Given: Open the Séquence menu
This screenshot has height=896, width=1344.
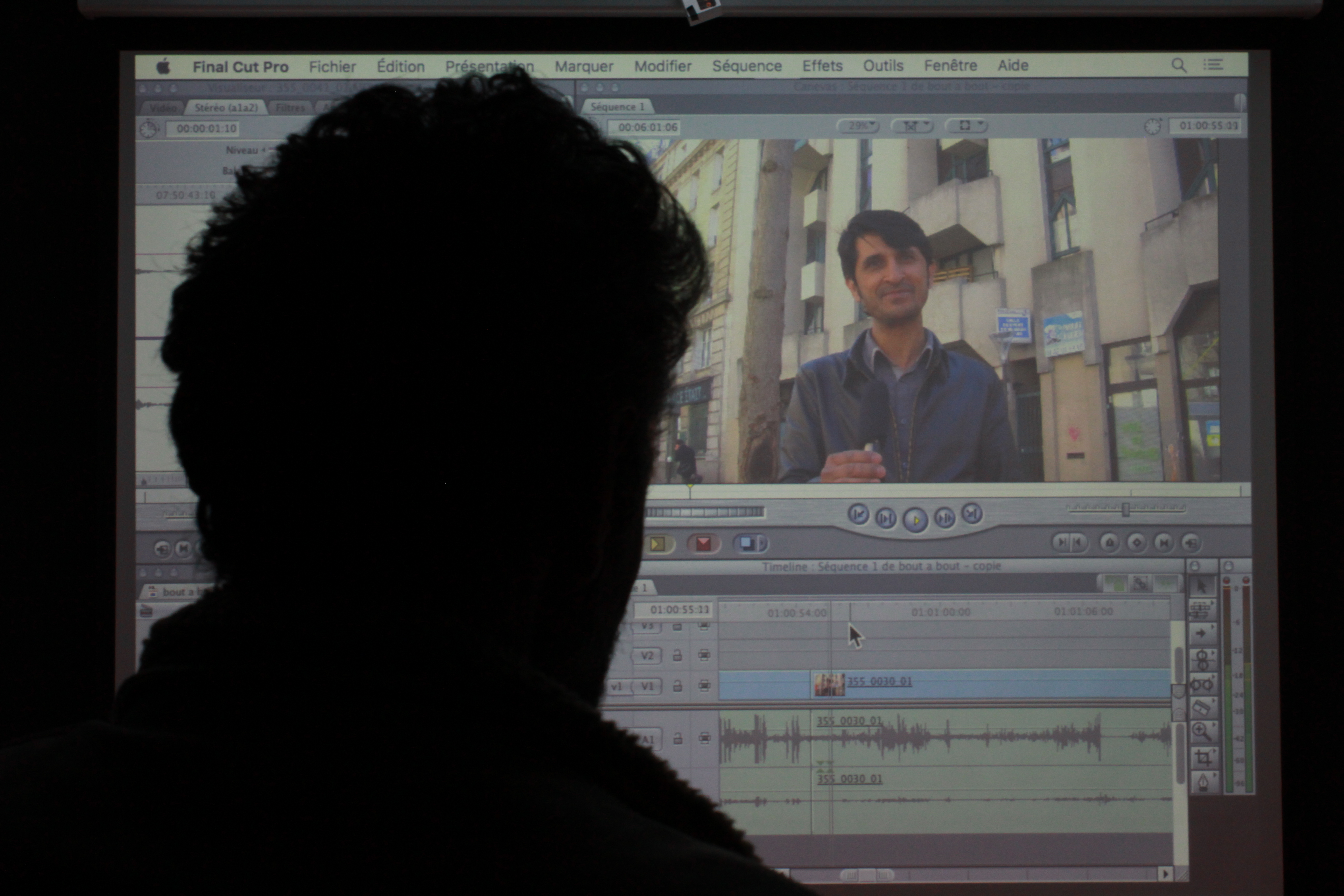Looking at the screenshot, I should click(747, 66).
